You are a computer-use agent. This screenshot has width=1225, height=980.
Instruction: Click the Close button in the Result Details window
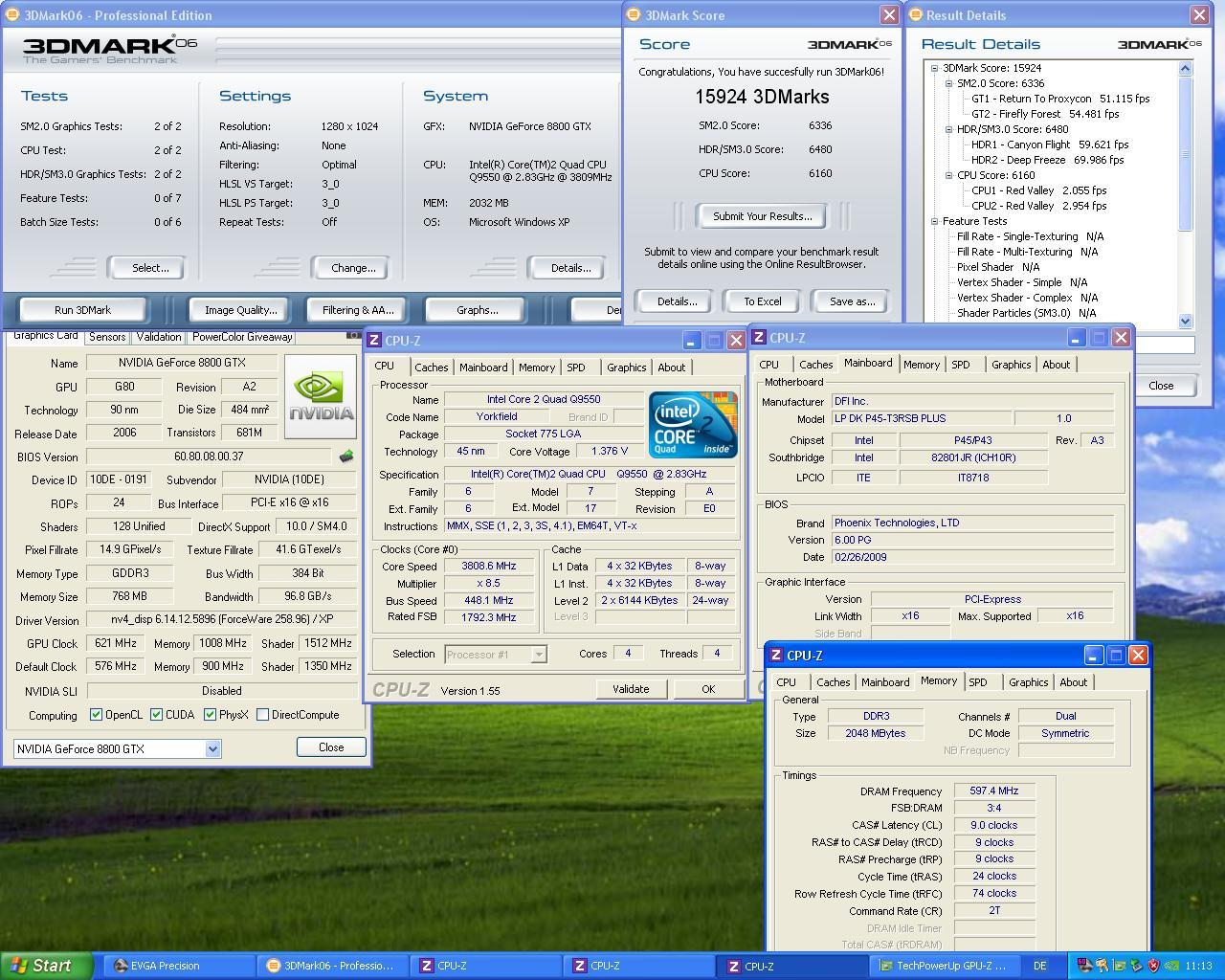(x=1161, y=386)
